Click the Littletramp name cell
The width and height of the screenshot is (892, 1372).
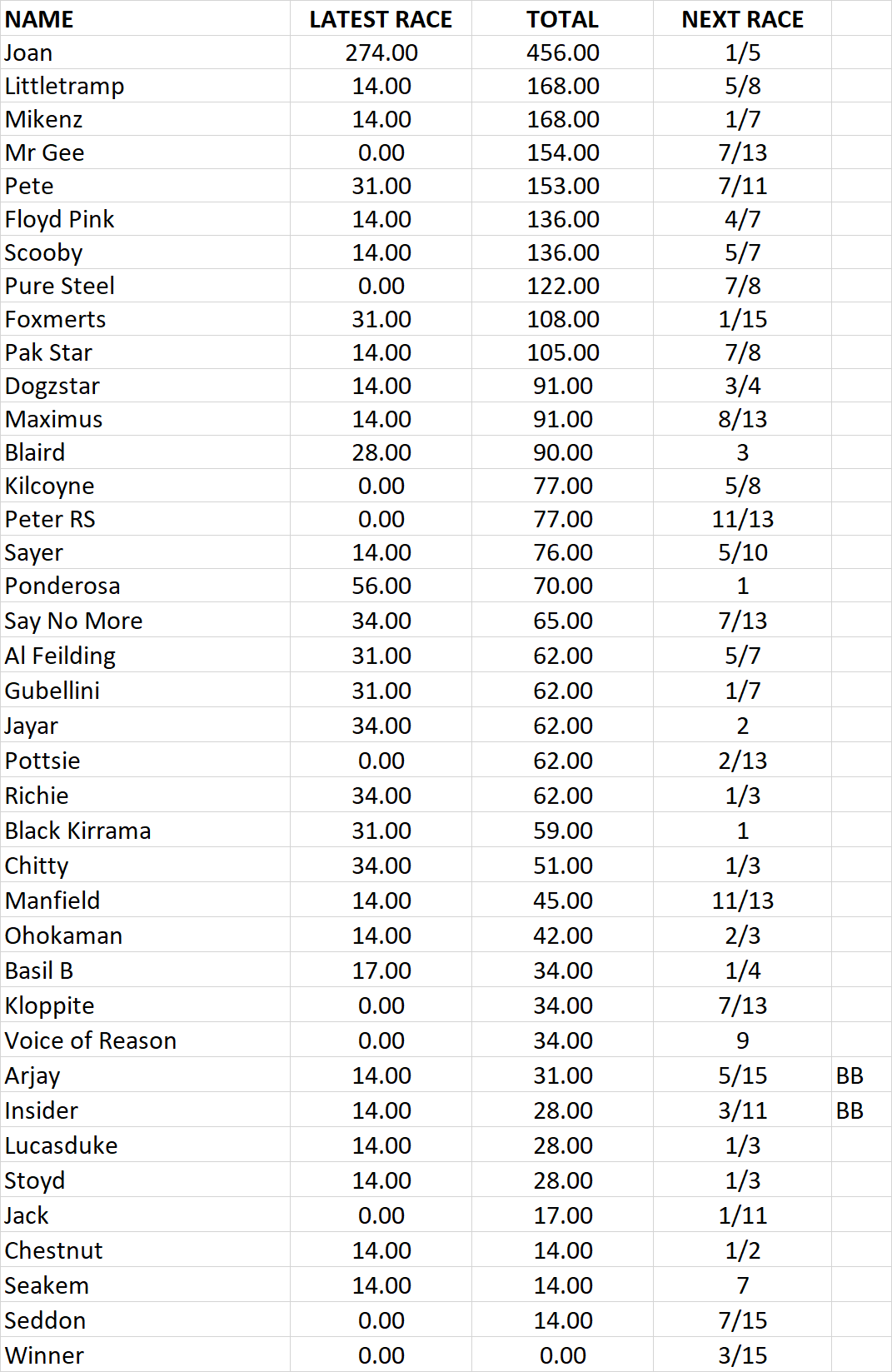click(145, 86)
